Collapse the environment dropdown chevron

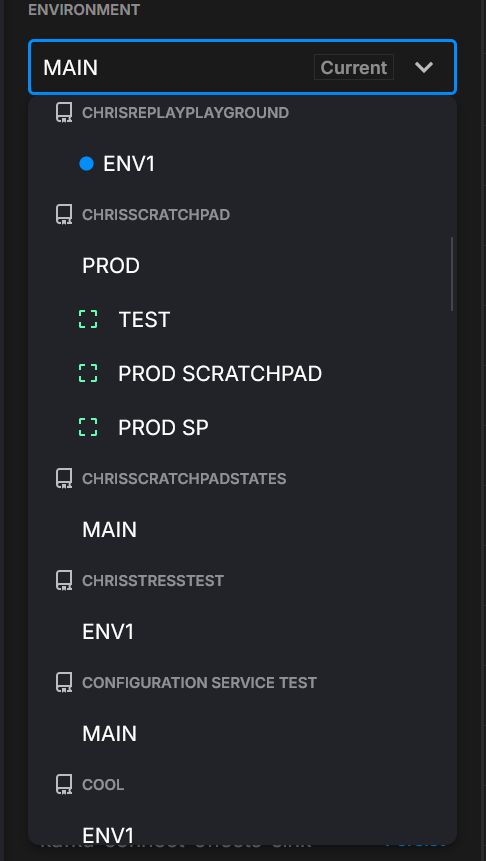[424, 68]
